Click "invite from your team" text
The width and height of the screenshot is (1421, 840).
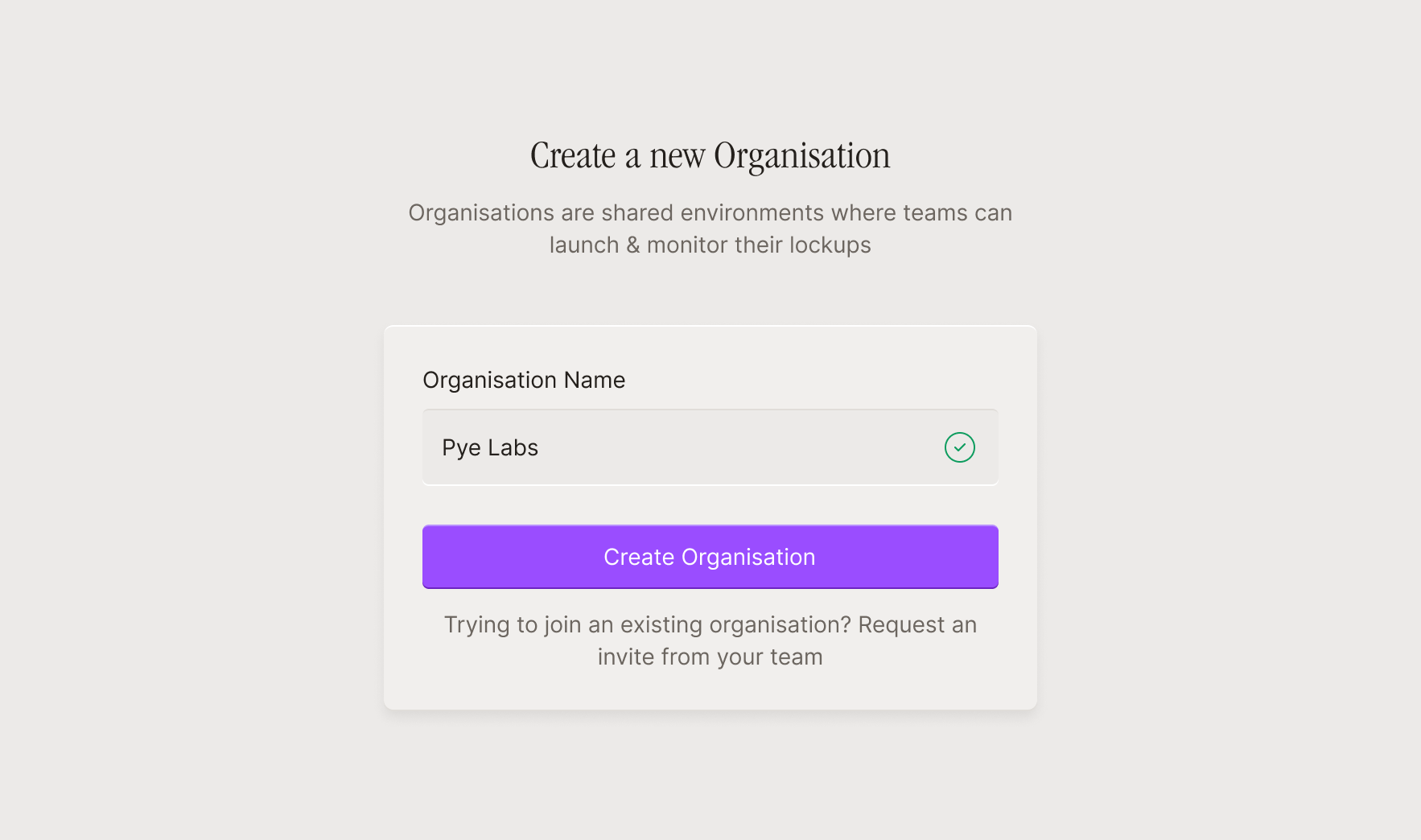pyautogui.click(x=710, y=657)
